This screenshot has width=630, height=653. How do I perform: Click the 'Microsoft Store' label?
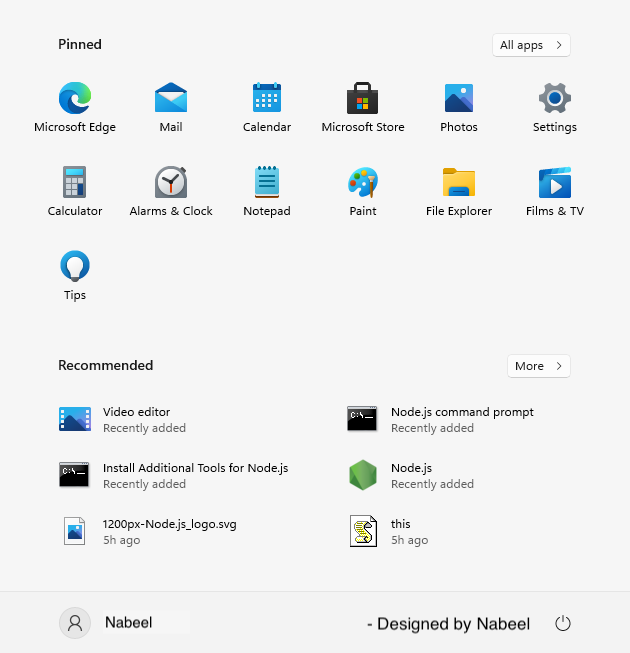tap(363, 127)
